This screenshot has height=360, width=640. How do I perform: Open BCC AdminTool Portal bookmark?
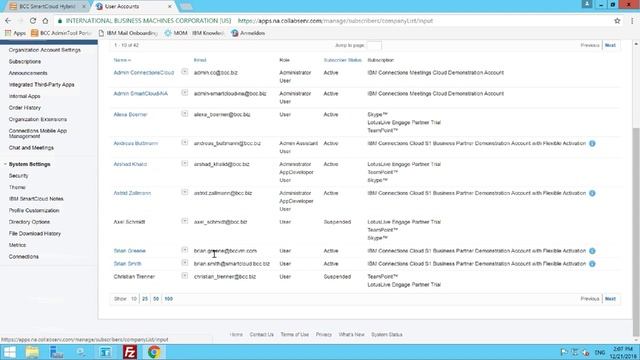pyautogui.click(x=61, y=33)
